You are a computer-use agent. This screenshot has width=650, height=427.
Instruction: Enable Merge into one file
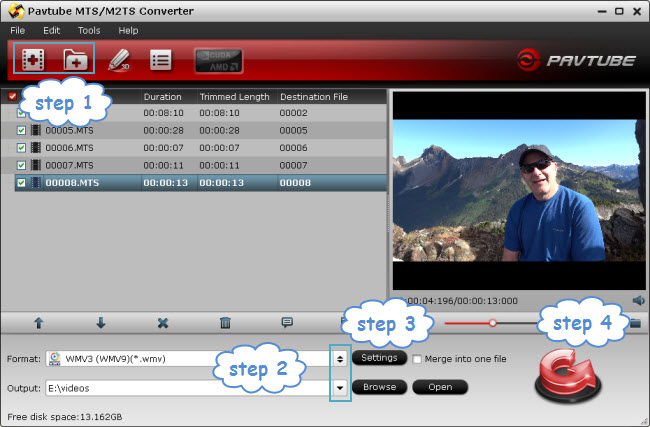pyautogui.click(x=417, y=359)
